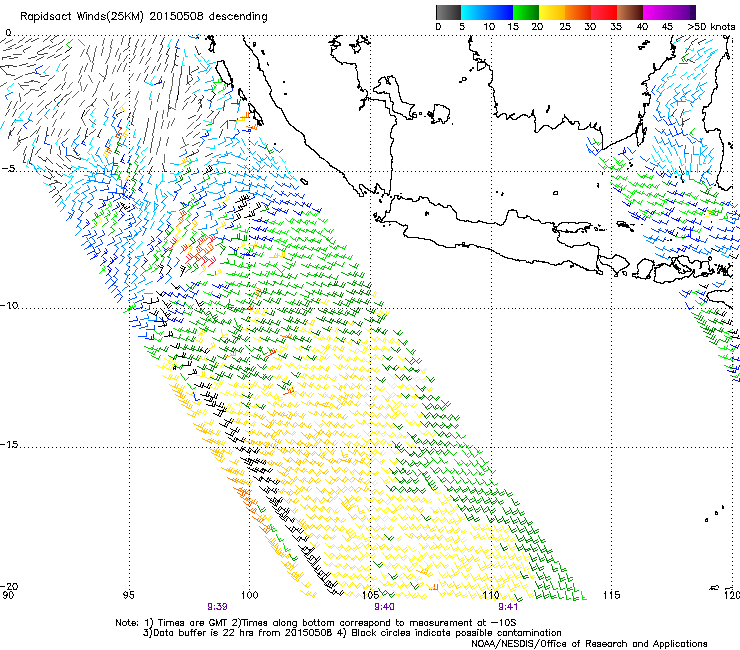Click the red 30-35 knots legend swatch
Image resolution: width=740 pixels, height=650 pixels.
click(604, 12)
